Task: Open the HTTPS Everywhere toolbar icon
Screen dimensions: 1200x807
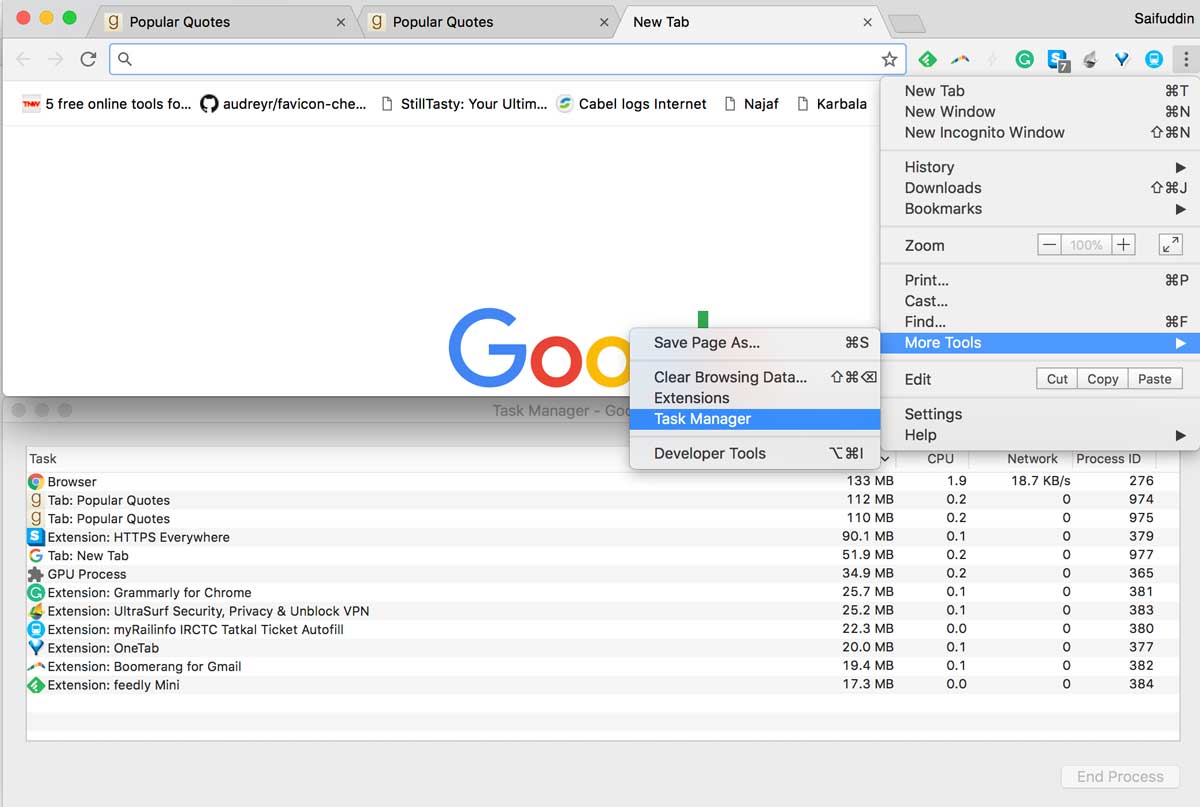Action: (x=1058, y=60)
